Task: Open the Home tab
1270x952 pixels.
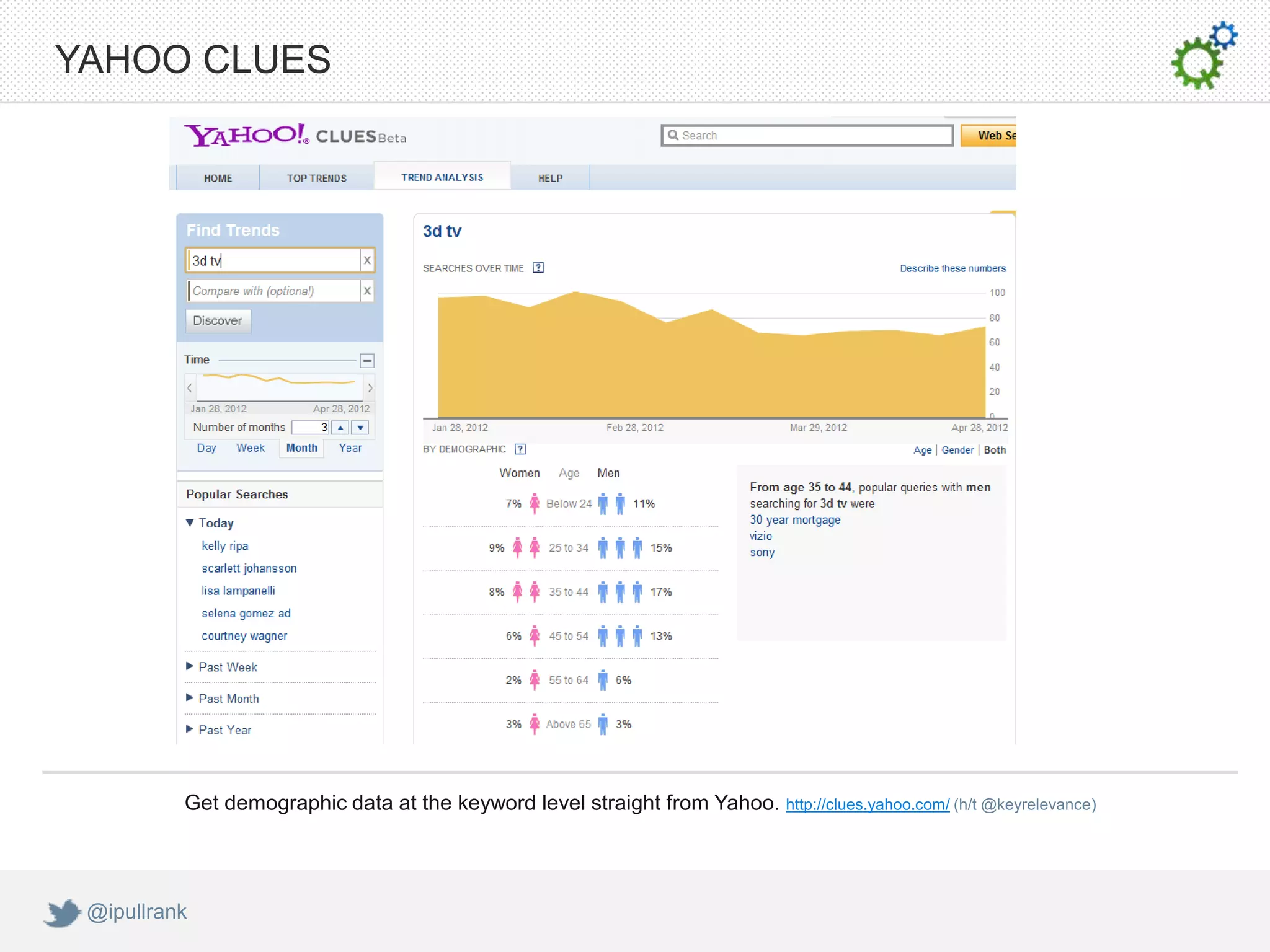Action: click(x=218, y=178)
